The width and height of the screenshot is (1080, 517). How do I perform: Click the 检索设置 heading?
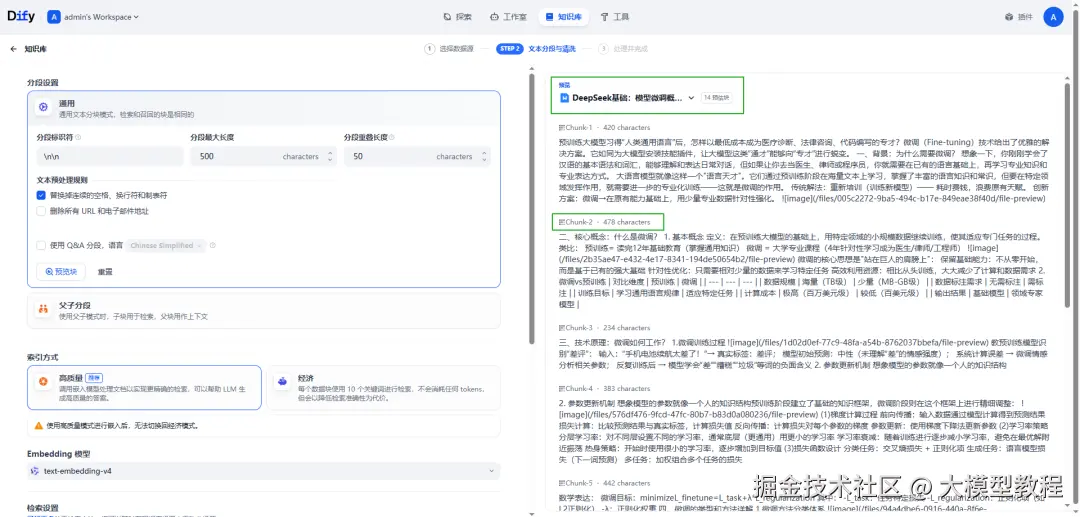tap(43, 507)
